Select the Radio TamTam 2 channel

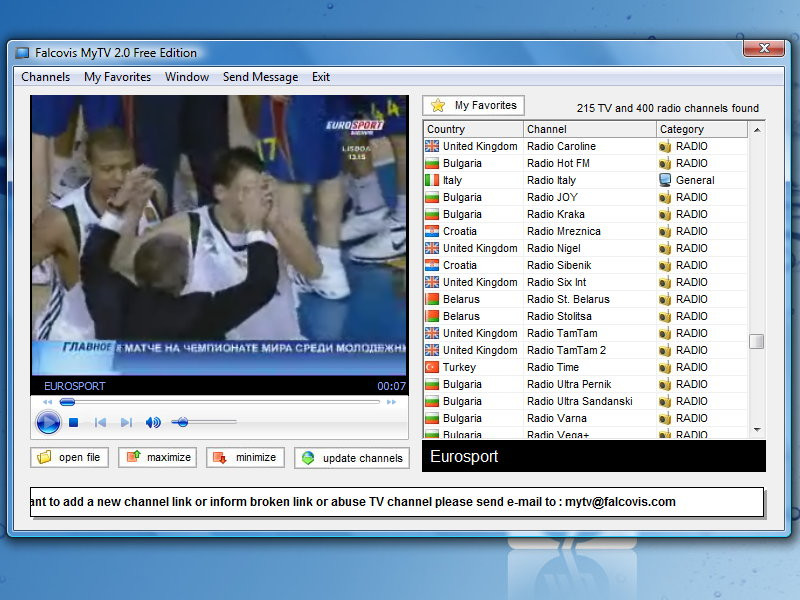586,351
